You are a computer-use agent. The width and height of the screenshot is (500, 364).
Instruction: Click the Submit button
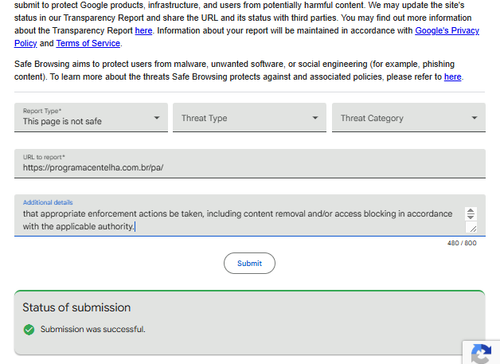coord(249,263)
